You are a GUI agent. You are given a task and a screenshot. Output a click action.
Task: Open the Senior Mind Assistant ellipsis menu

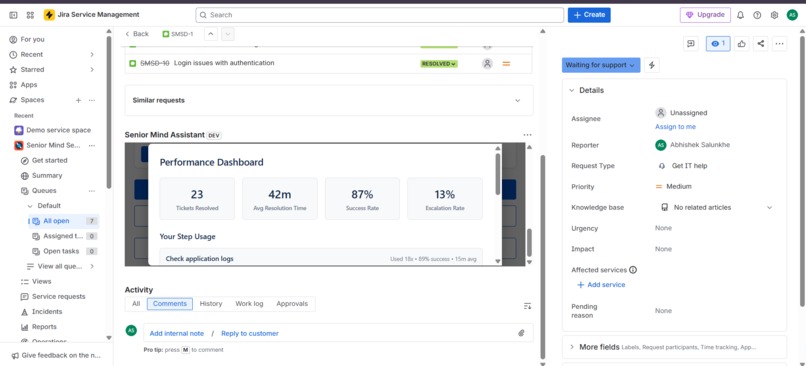click(x=527, y=135)
